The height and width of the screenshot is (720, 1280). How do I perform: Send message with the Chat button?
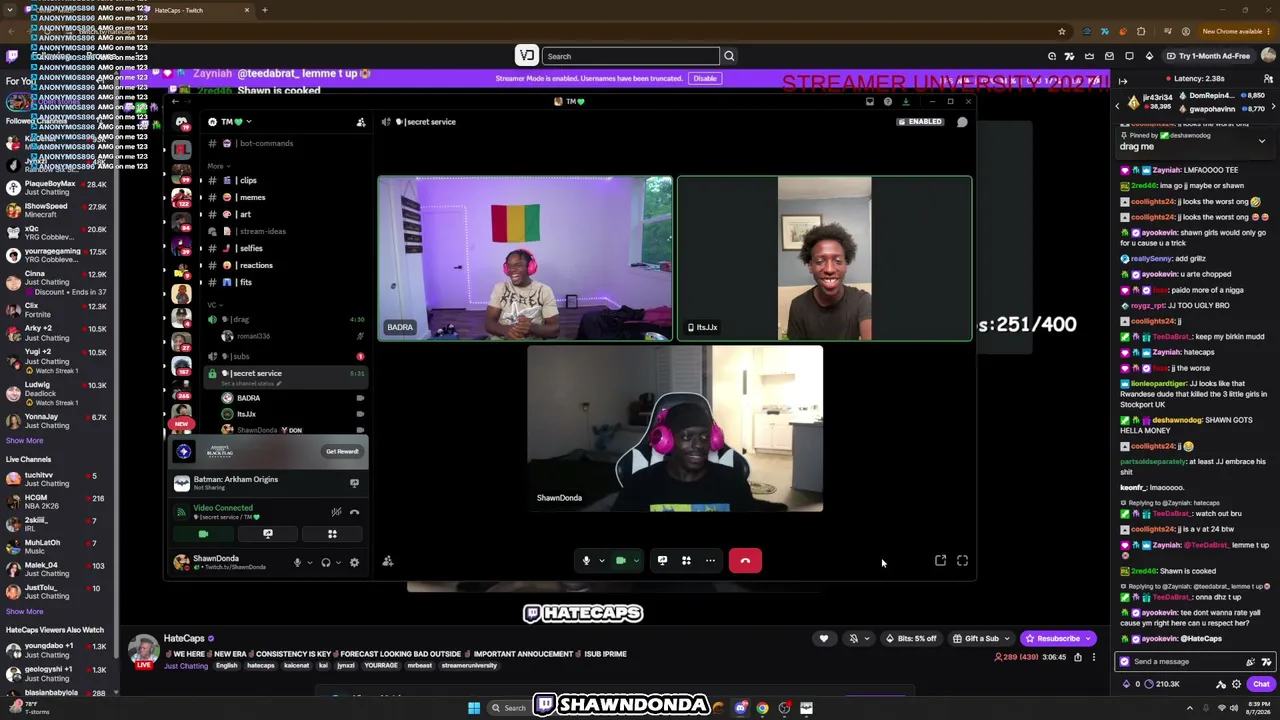click(1261, 684)
